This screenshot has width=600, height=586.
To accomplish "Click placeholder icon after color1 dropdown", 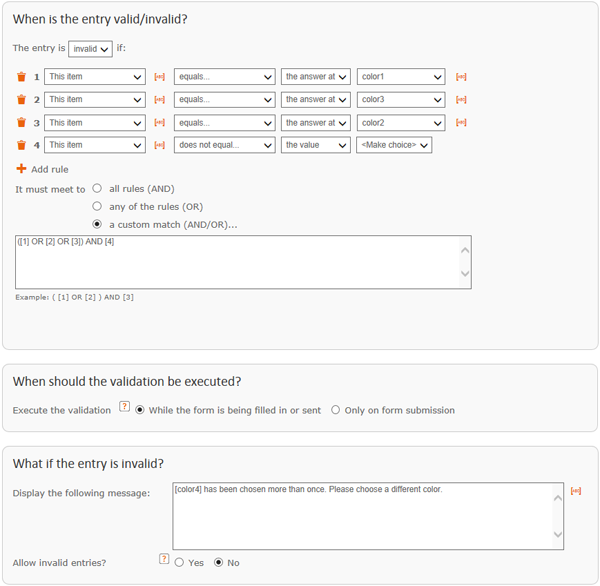I will (x=461, y=77).
